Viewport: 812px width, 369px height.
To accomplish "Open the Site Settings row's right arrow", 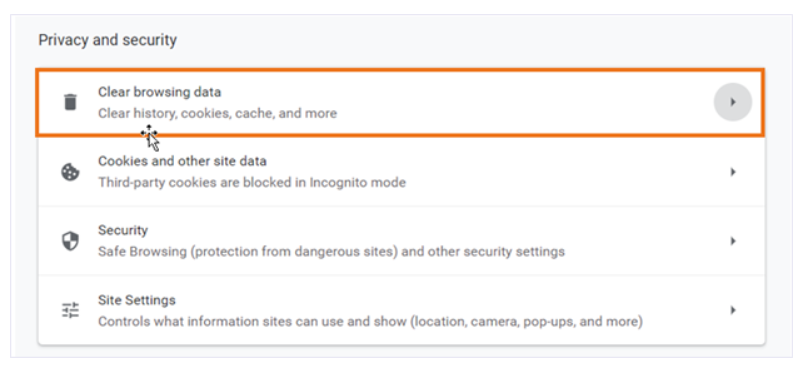I will [x=733, y=310].
